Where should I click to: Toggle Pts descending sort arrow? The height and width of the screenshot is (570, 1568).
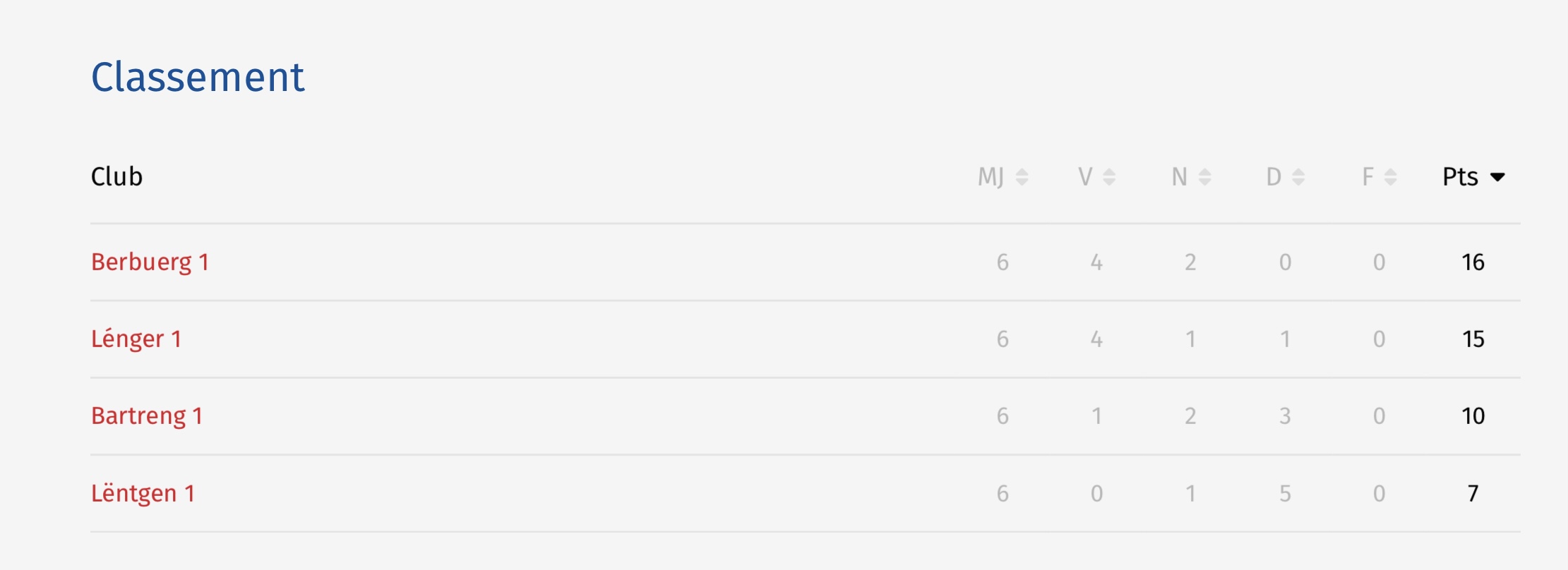click(x=1497, y=177)
